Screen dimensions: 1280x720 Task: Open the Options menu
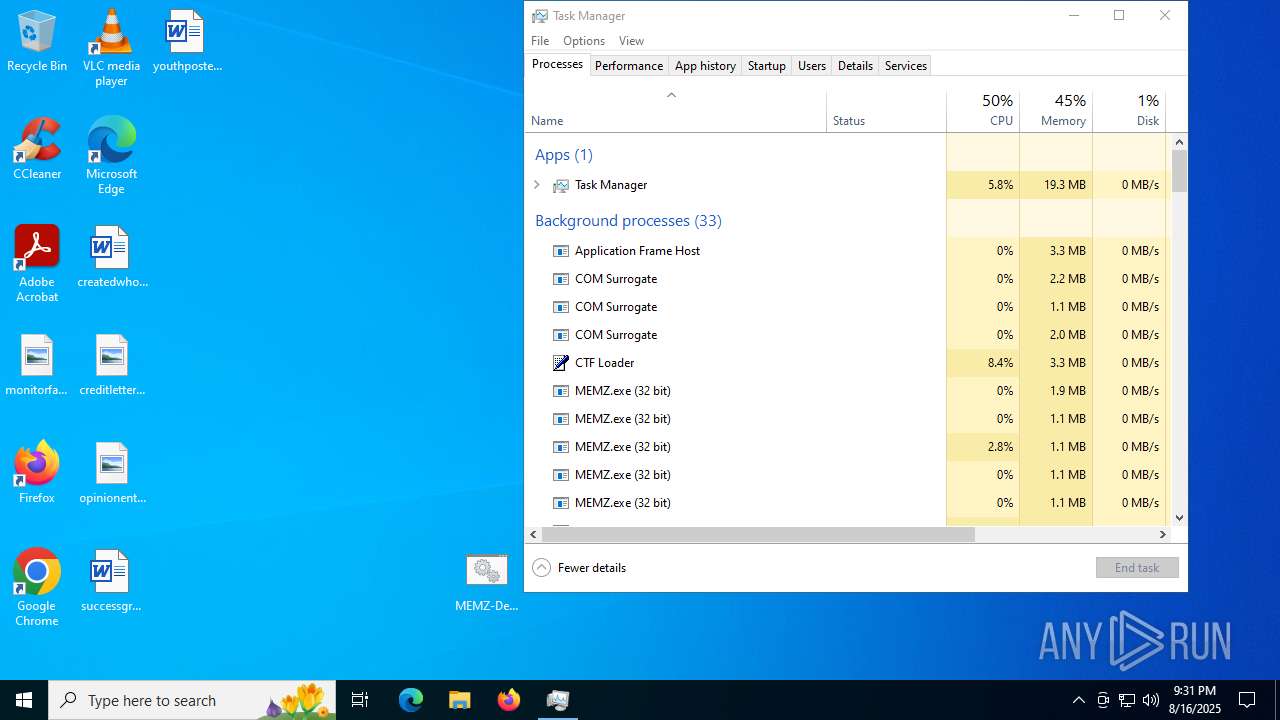tap(584, 41)
